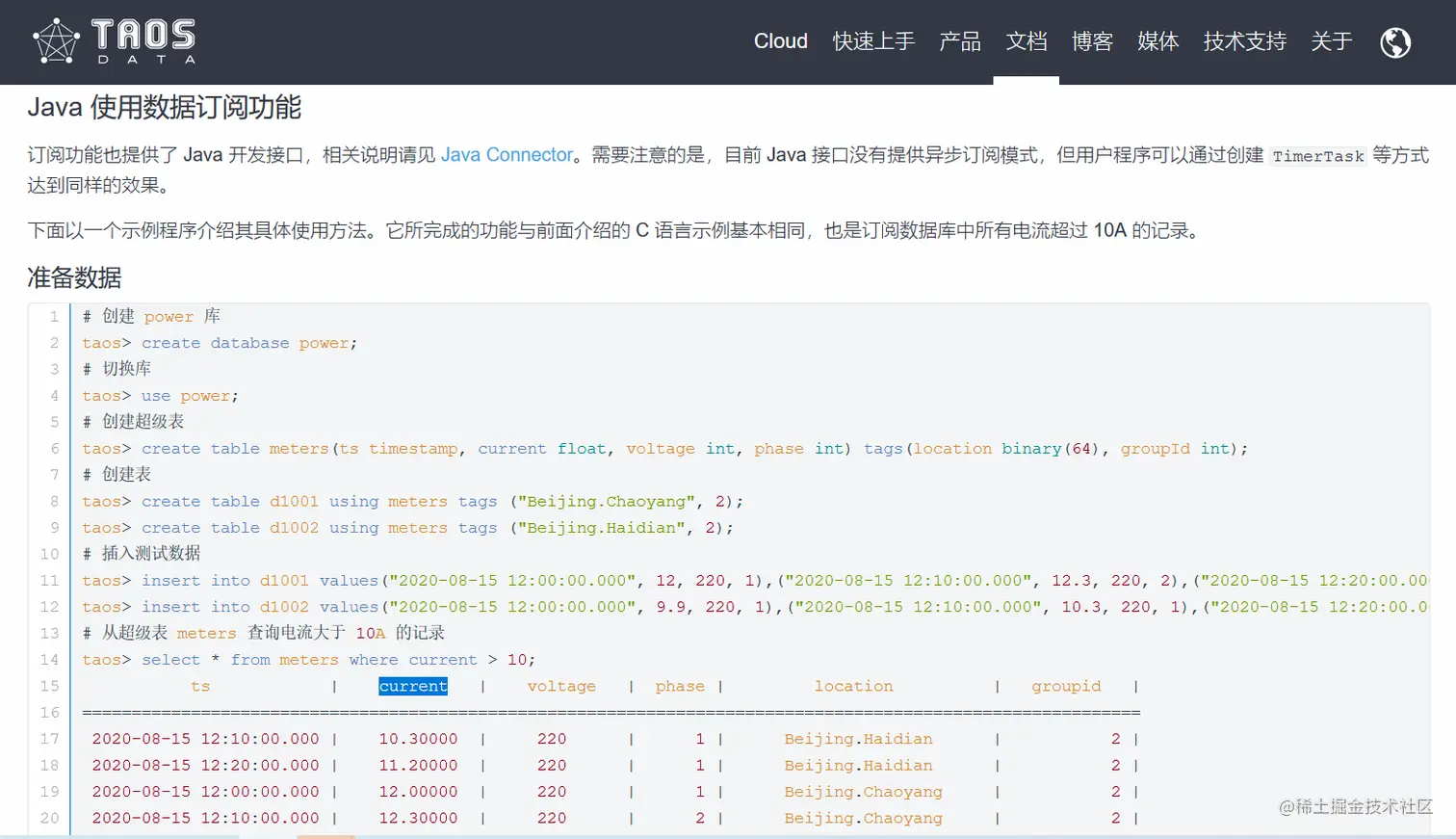
Task: Click the select * from meters query line
Action: pyautogui.click(x=308, y=660)
